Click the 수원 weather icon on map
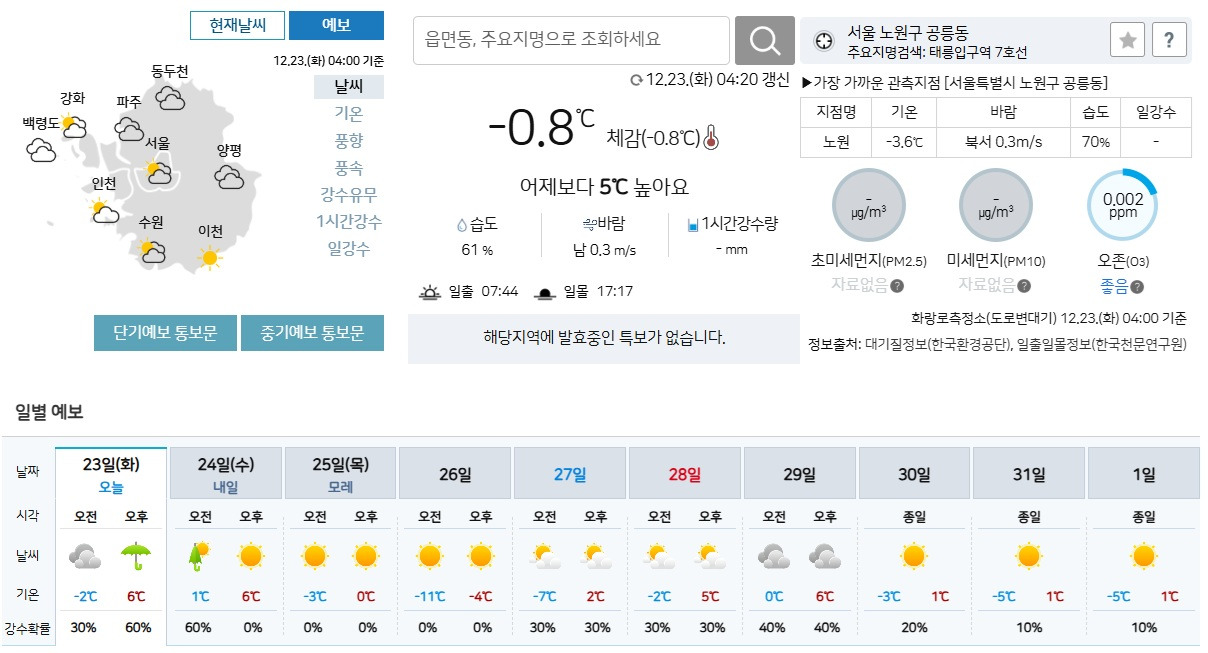Screen dimensions: 1208x653 pyautogui.click(x=152, y=251)
